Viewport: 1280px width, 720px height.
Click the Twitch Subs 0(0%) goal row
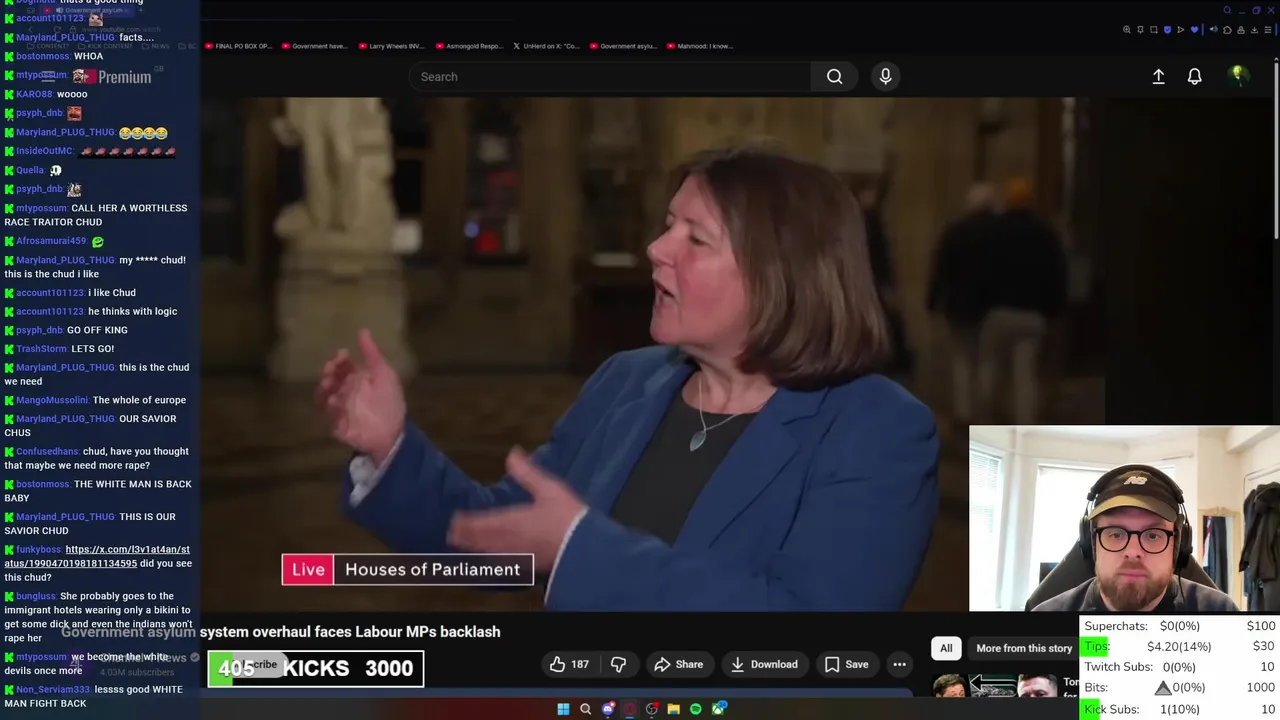click(1180, 667)
